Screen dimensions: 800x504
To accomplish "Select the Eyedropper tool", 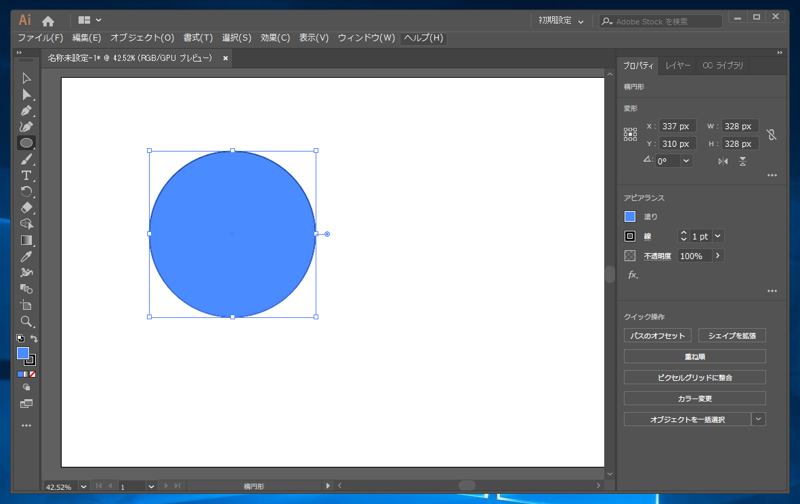I will [27, 257].
